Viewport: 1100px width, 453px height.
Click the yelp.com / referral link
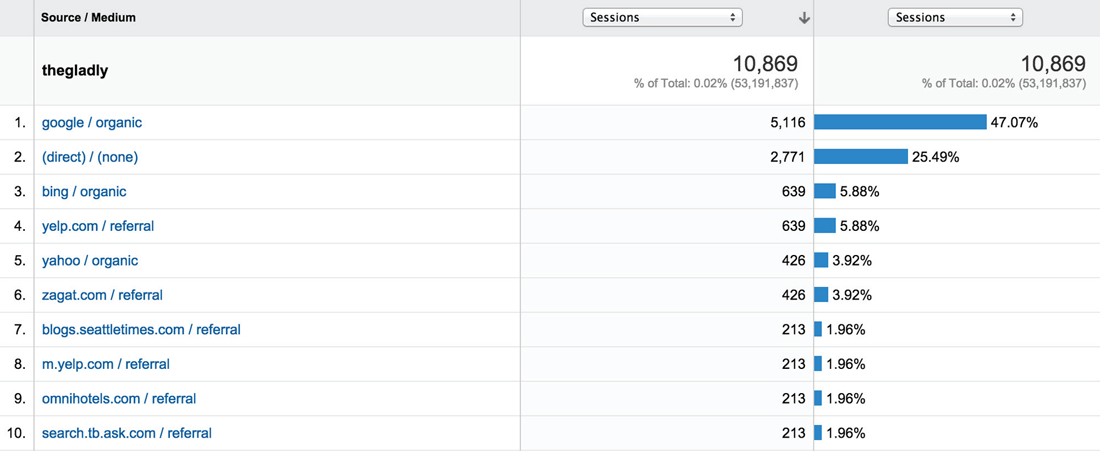(98, 226)
